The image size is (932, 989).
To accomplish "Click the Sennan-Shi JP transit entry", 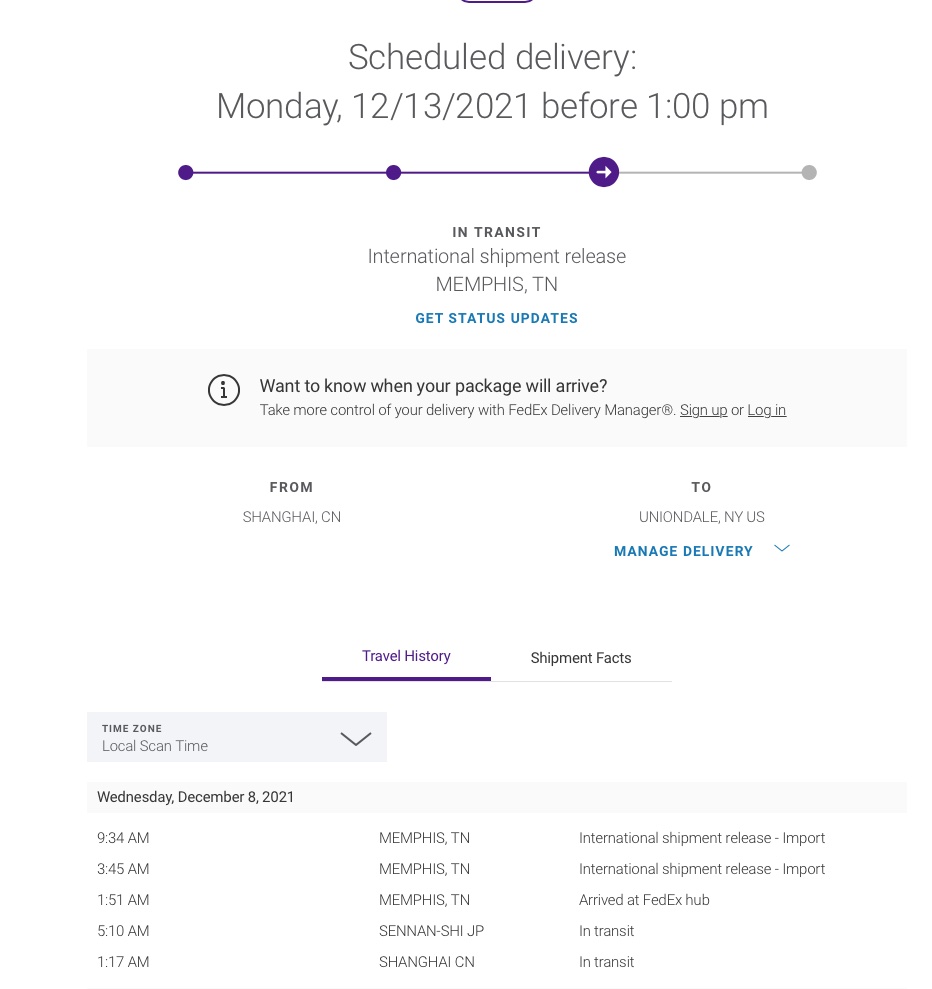I will 431,931.
